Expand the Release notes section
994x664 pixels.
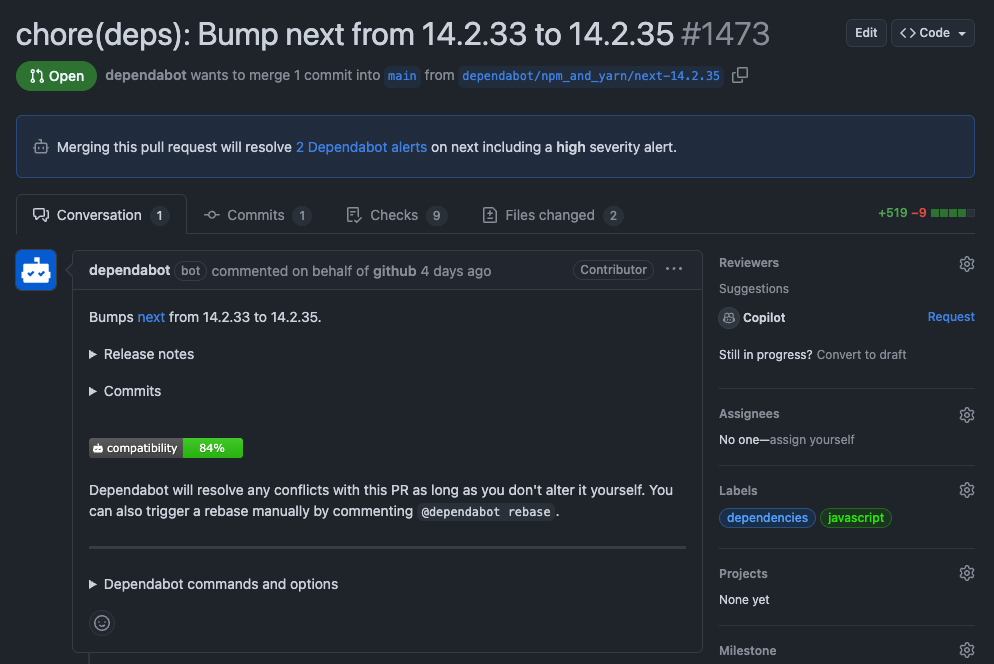pos(142,354)
